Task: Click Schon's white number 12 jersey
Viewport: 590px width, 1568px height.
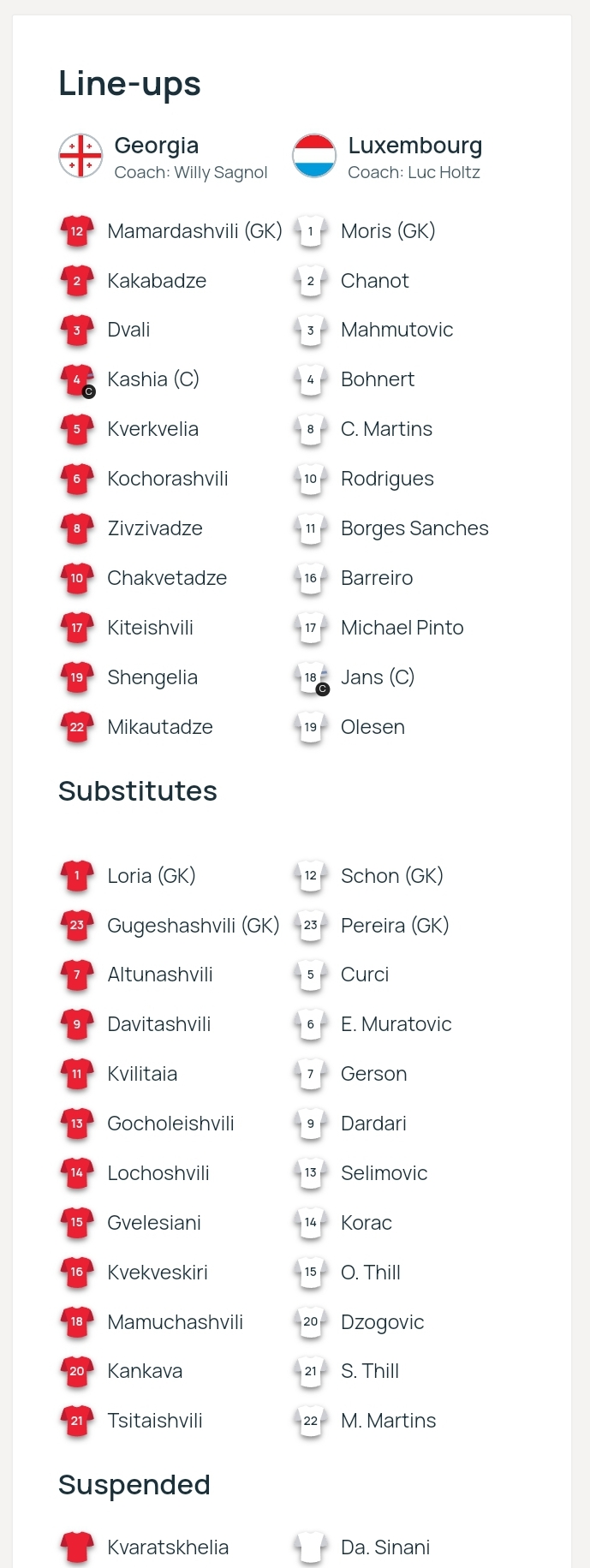Action: point(311,876)
